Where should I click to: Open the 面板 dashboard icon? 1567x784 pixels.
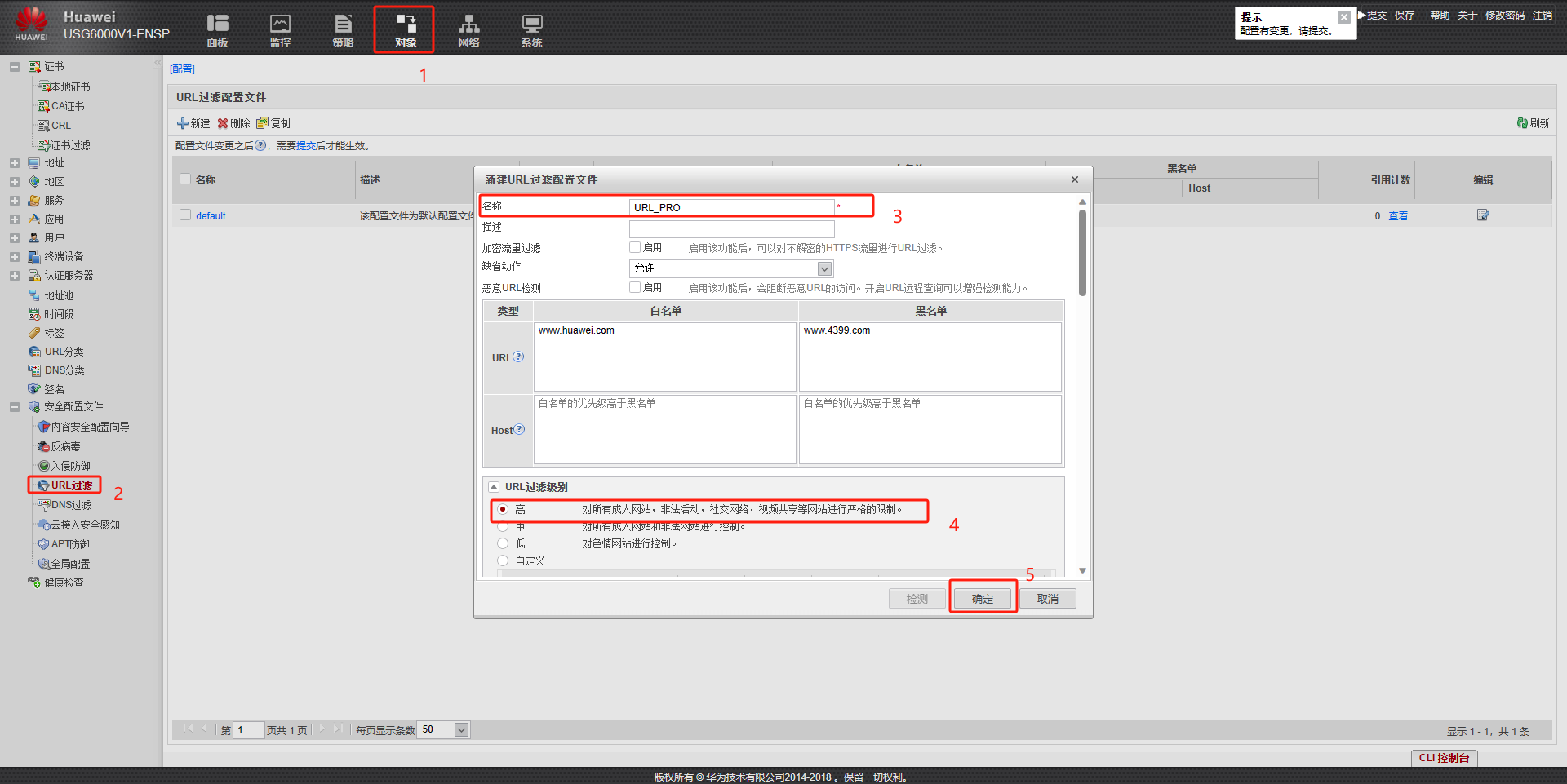point(217,24)
